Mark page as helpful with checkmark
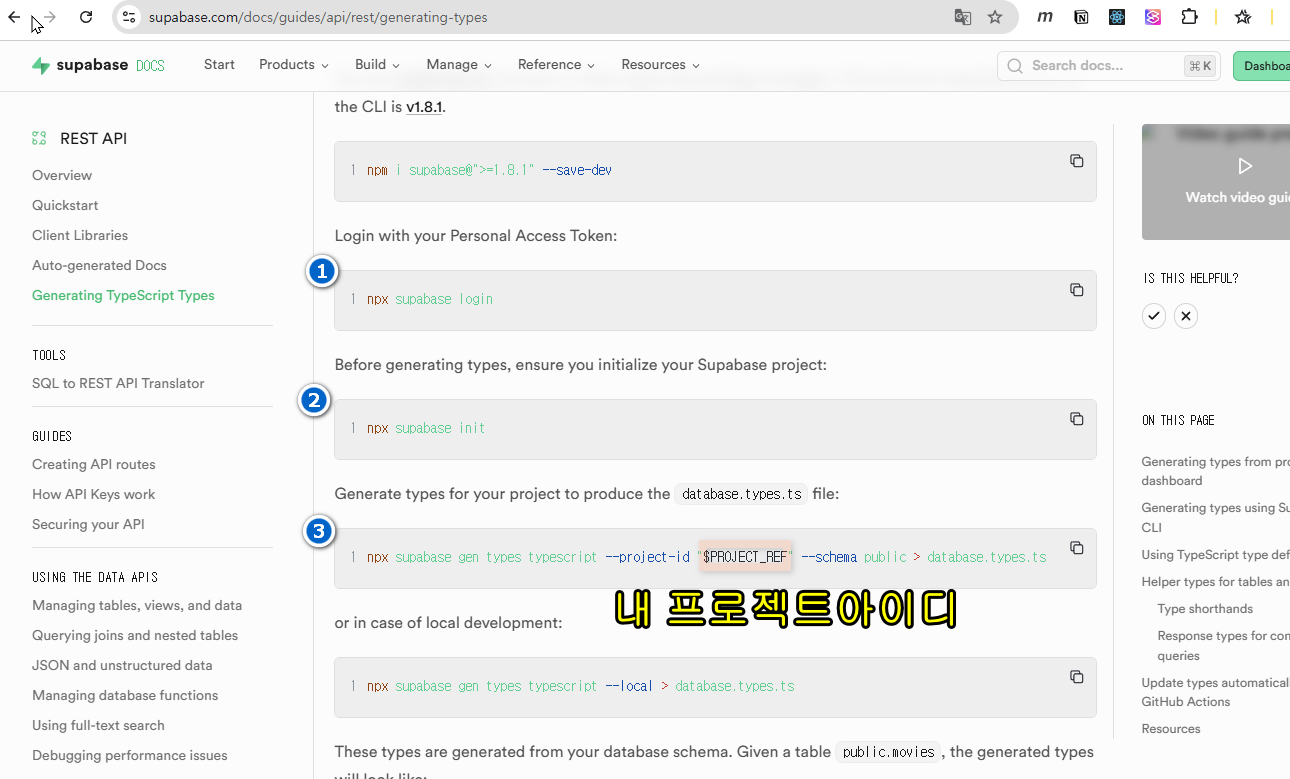1290x779 pixels. point(1154,316)
